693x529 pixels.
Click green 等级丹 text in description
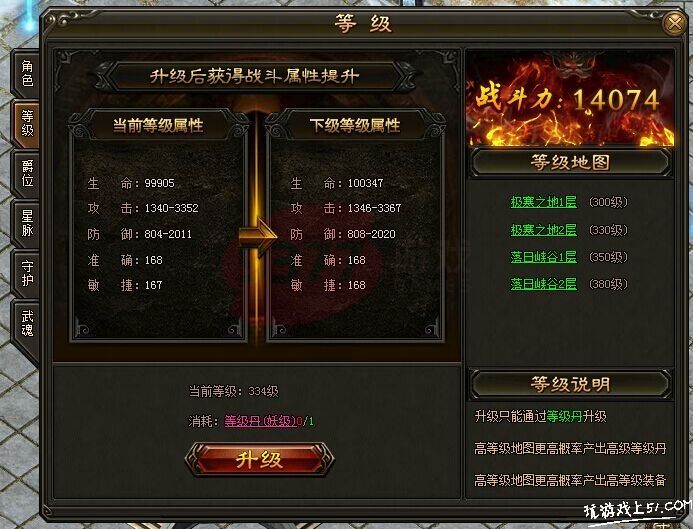click(x=564, y=416)
